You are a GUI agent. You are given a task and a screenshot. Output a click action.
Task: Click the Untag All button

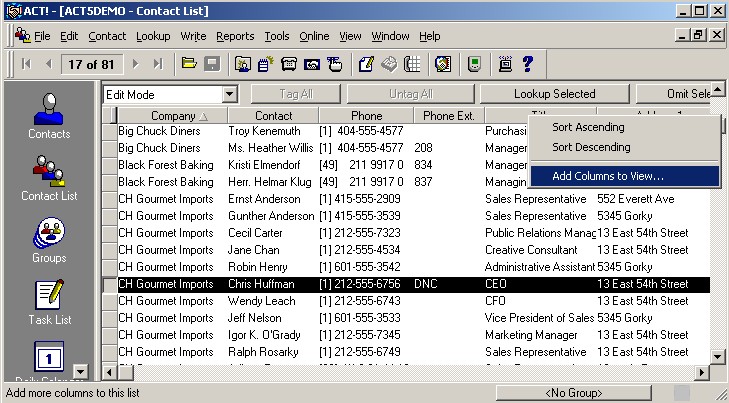pos(411,94)
